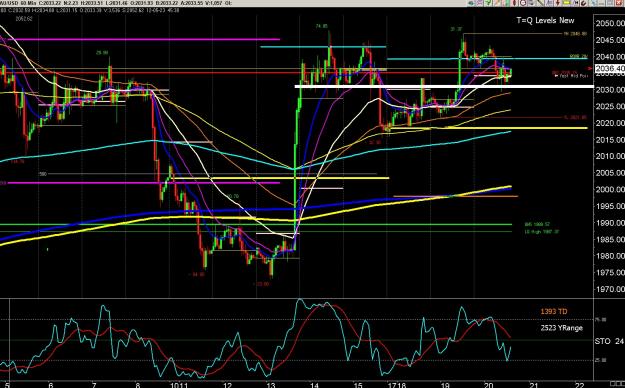625x388 pixels.
Task: Click the red X close icon in toolbar
Action: [619, 3]
